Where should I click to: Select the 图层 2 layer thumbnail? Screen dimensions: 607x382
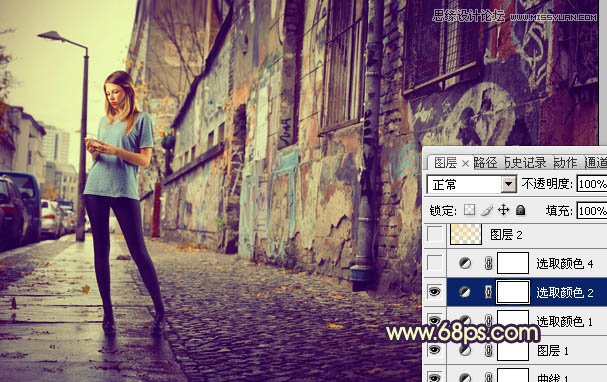[466, 234]
